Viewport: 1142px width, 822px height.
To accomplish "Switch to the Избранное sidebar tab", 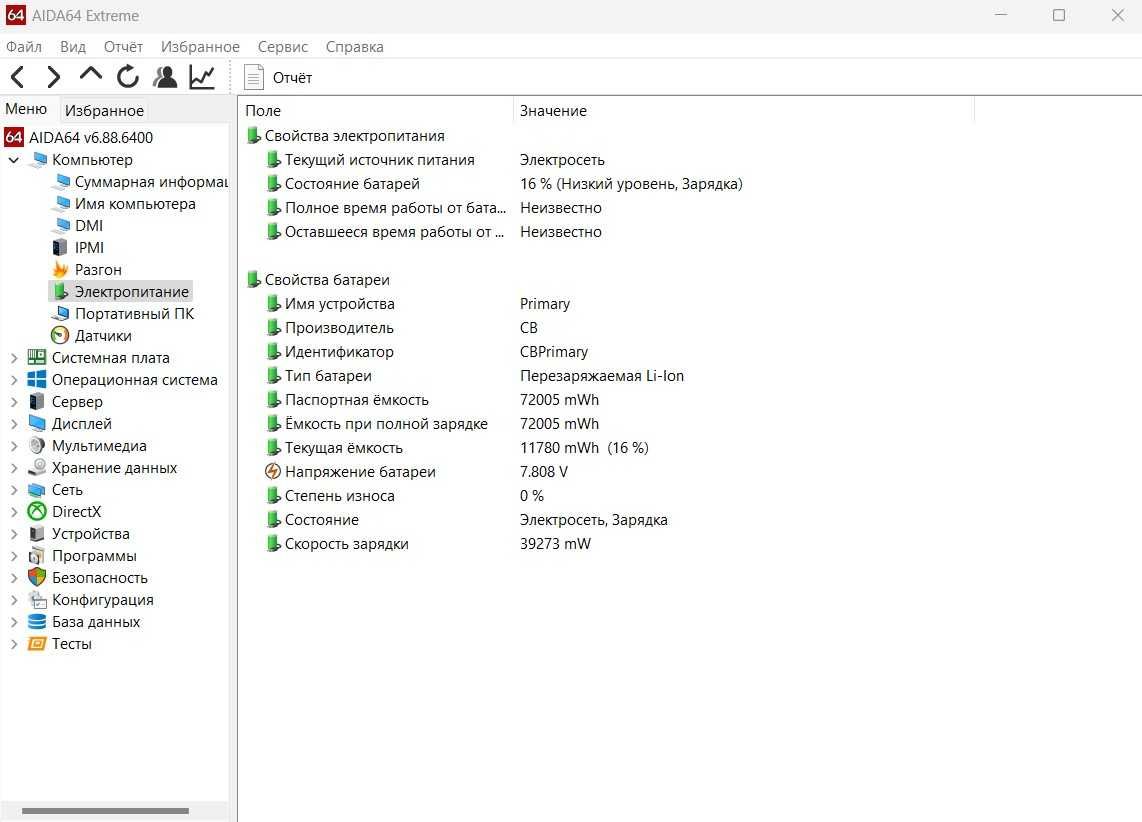I will point(104,111).
